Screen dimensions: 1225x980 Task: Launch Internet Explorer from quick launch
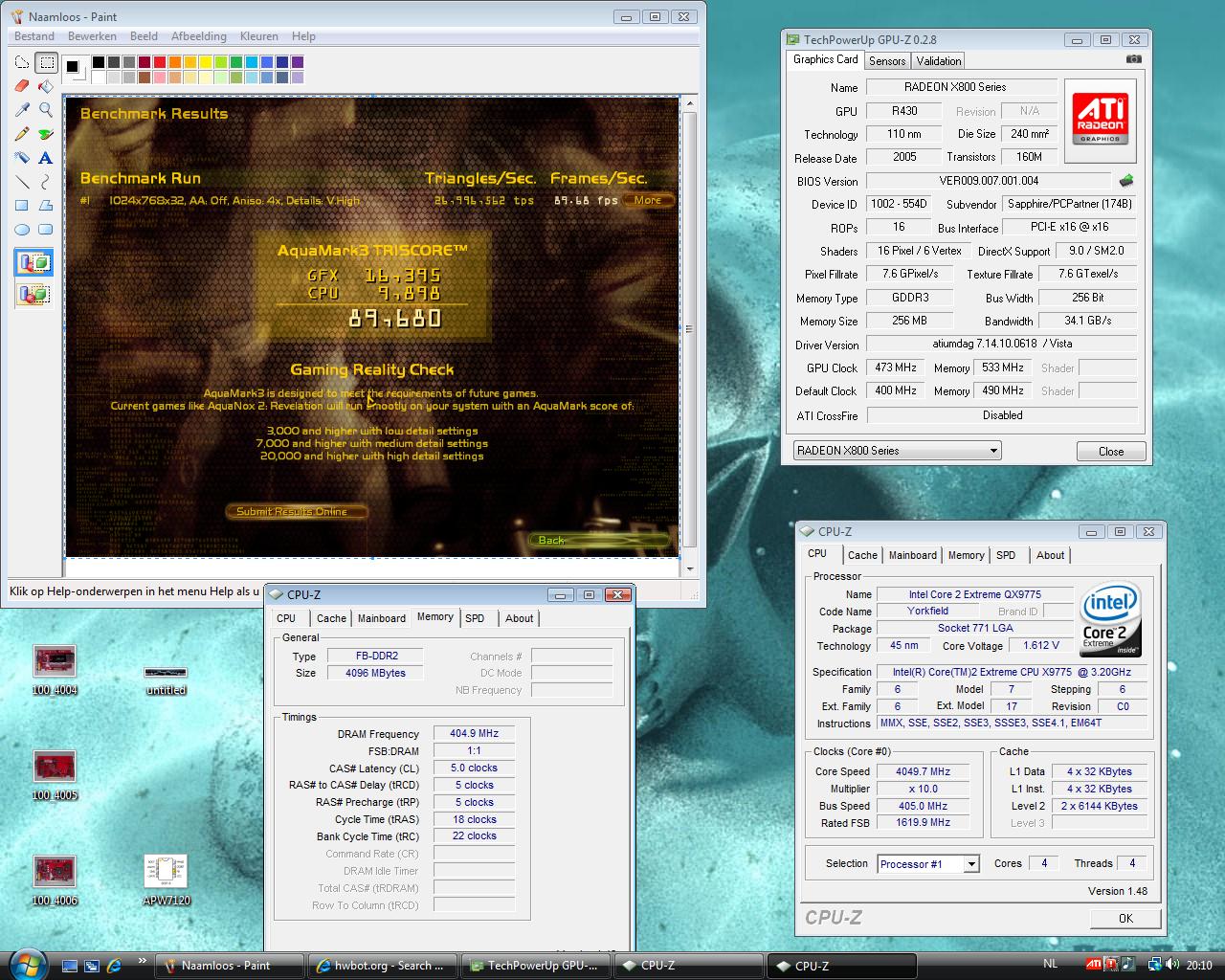pyautogui.click(x=115, y=966)
